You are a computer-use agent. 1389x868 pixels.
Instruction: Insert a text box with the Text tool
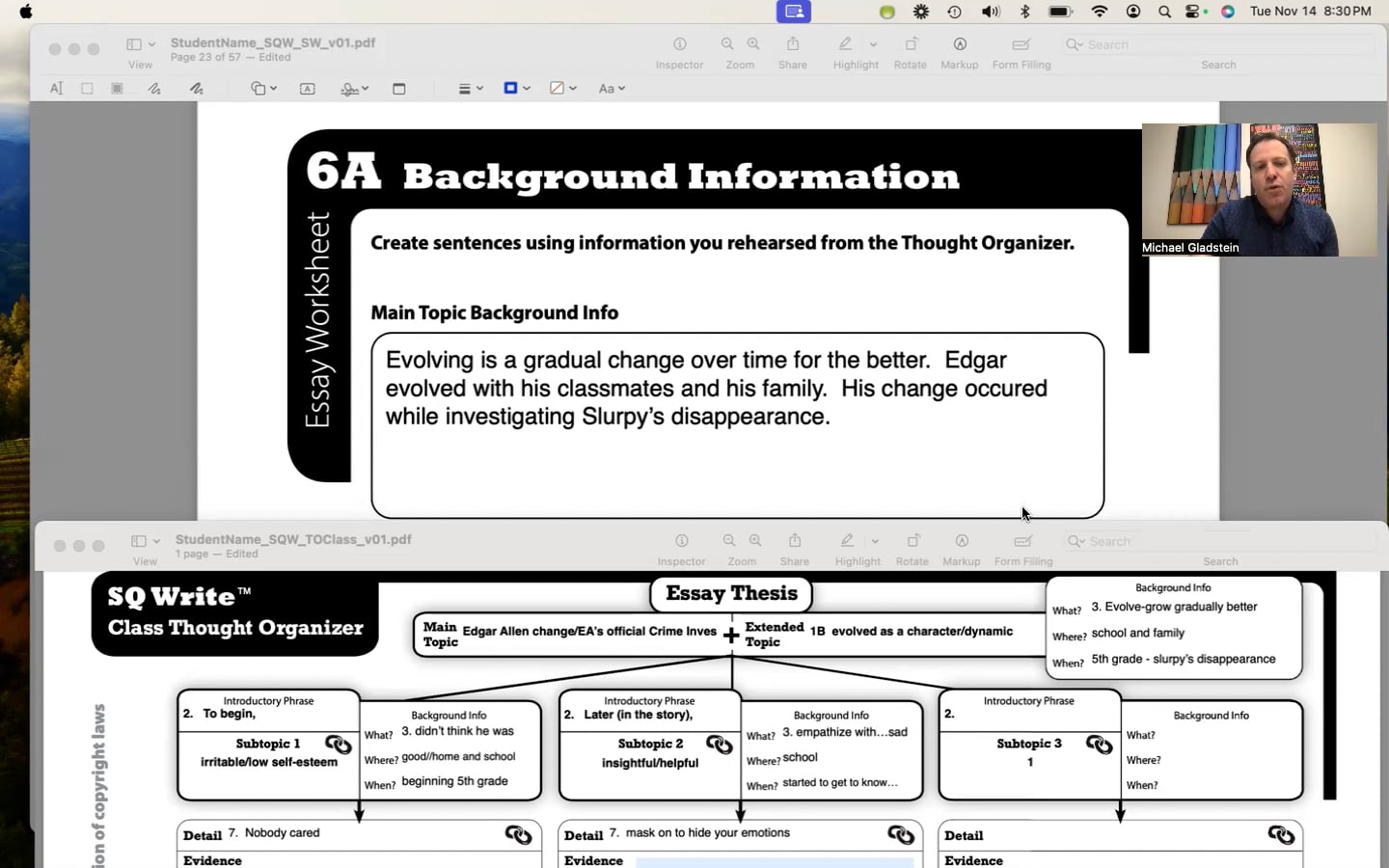tap(307, 88)
